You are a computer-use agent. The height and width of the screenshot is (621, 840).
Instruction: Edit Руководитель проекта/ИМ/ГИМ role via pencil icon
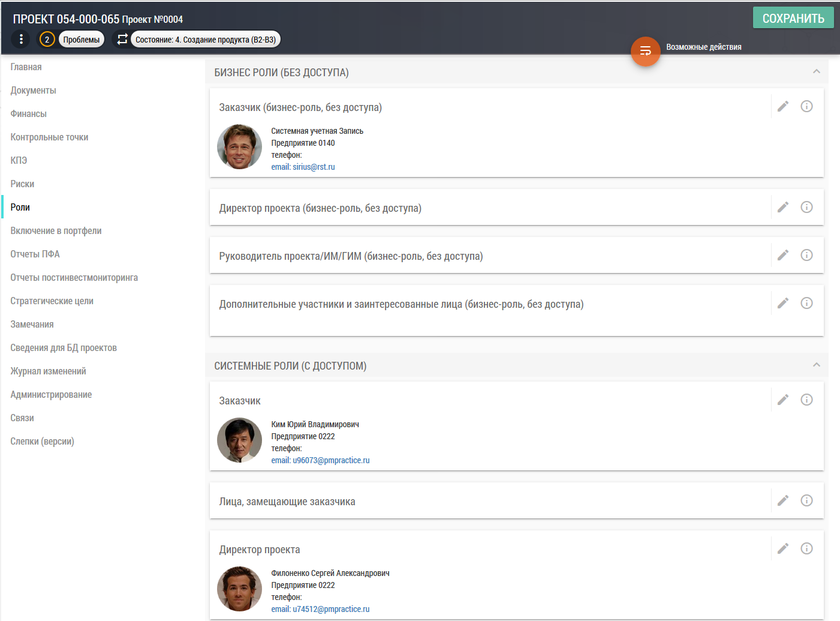(x=783, y=255)
